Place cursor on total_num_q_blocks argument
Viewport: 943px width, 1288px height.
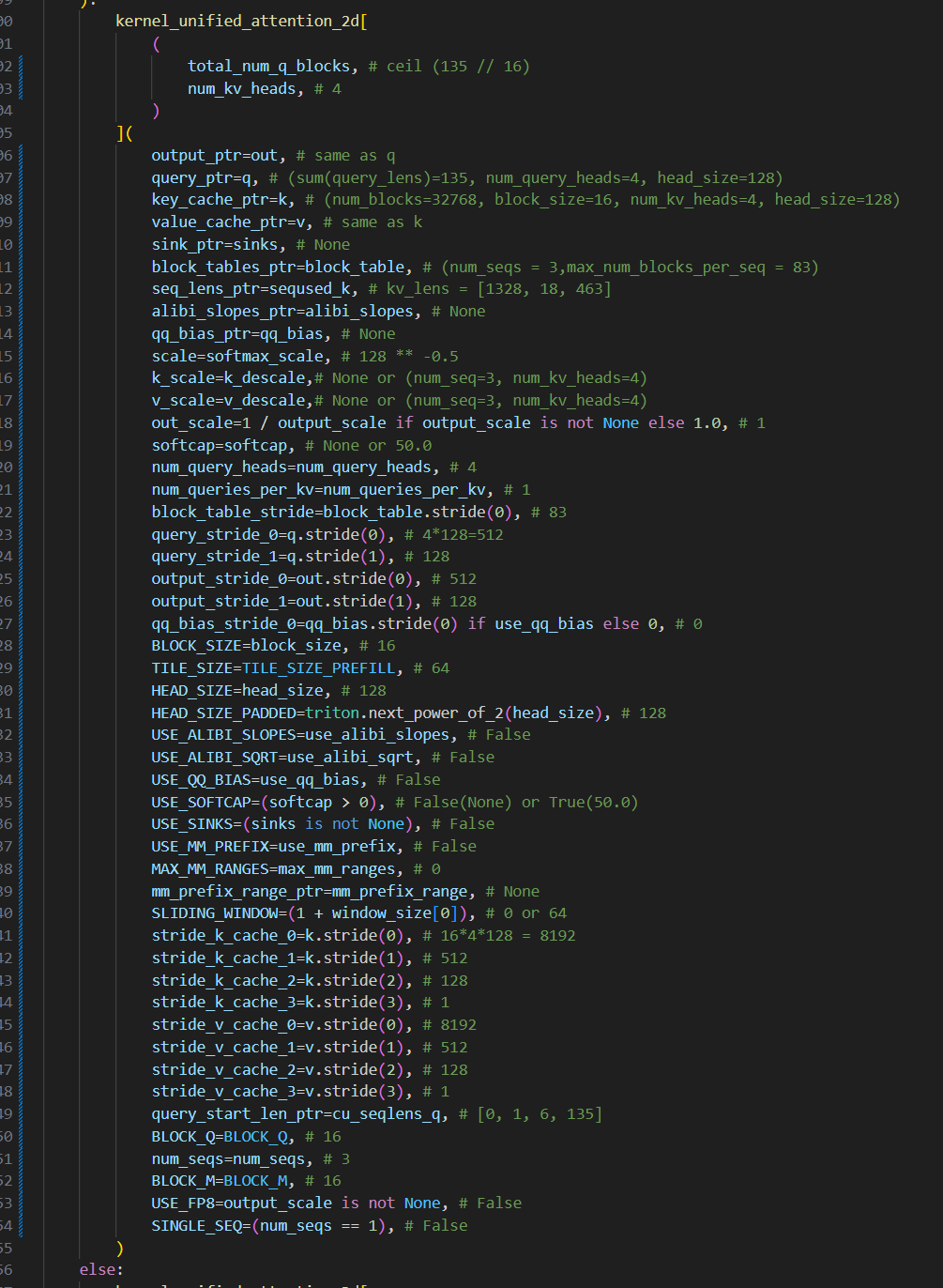pyautogui.click(x=269, y=66)
